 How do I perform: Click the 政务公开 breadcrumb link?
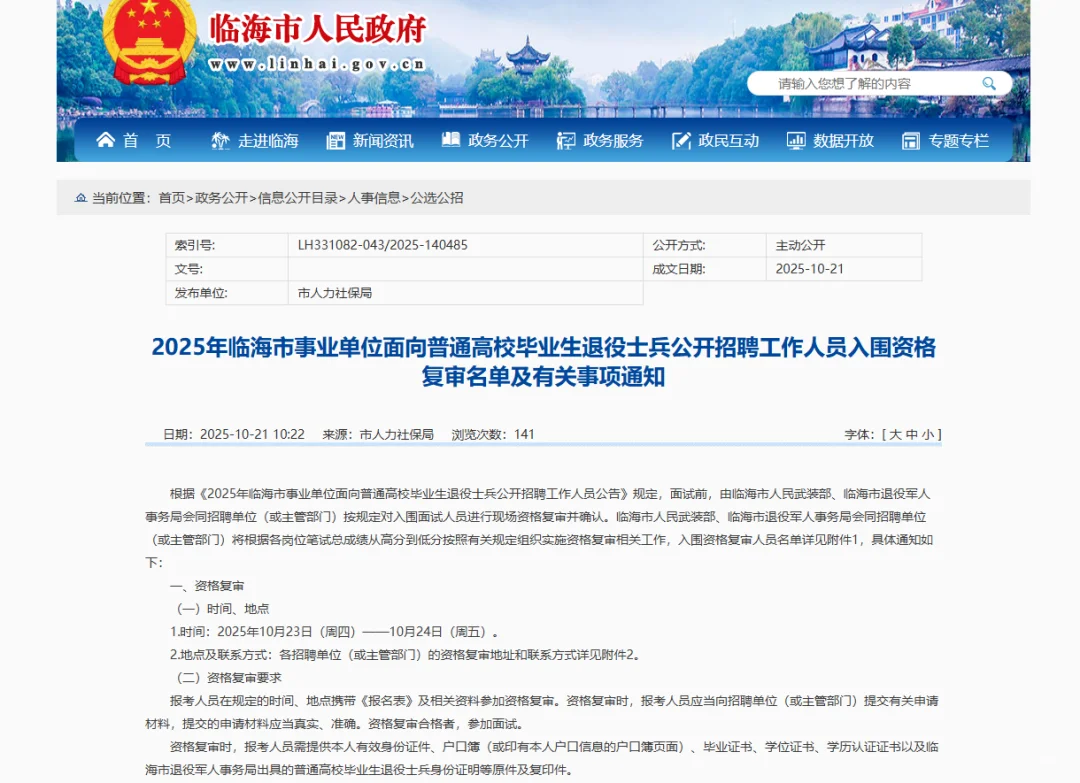[x=221, y=198]
